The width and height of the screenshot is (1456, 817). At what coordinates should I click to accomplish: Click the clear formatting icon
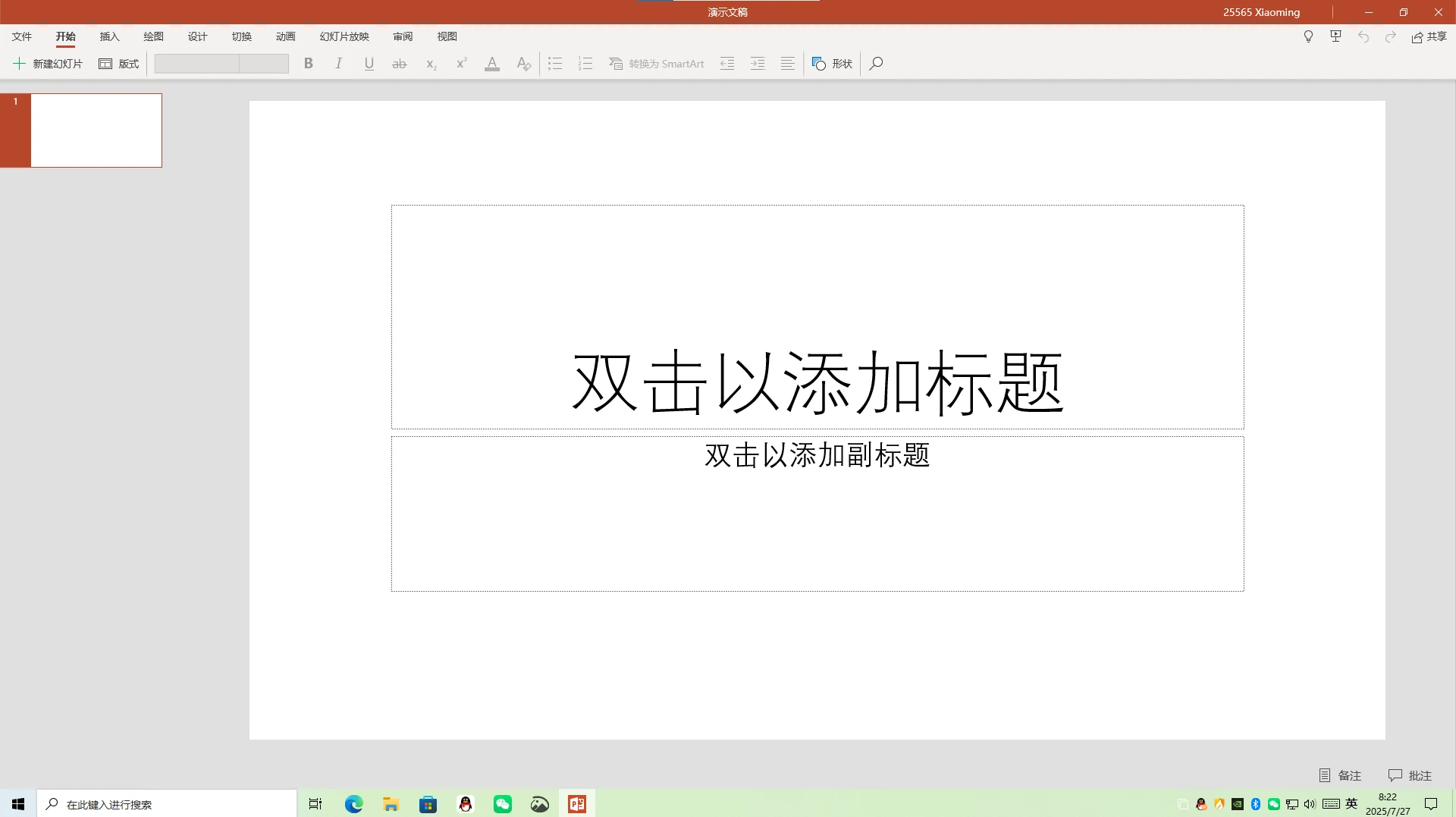coord(523,64)
